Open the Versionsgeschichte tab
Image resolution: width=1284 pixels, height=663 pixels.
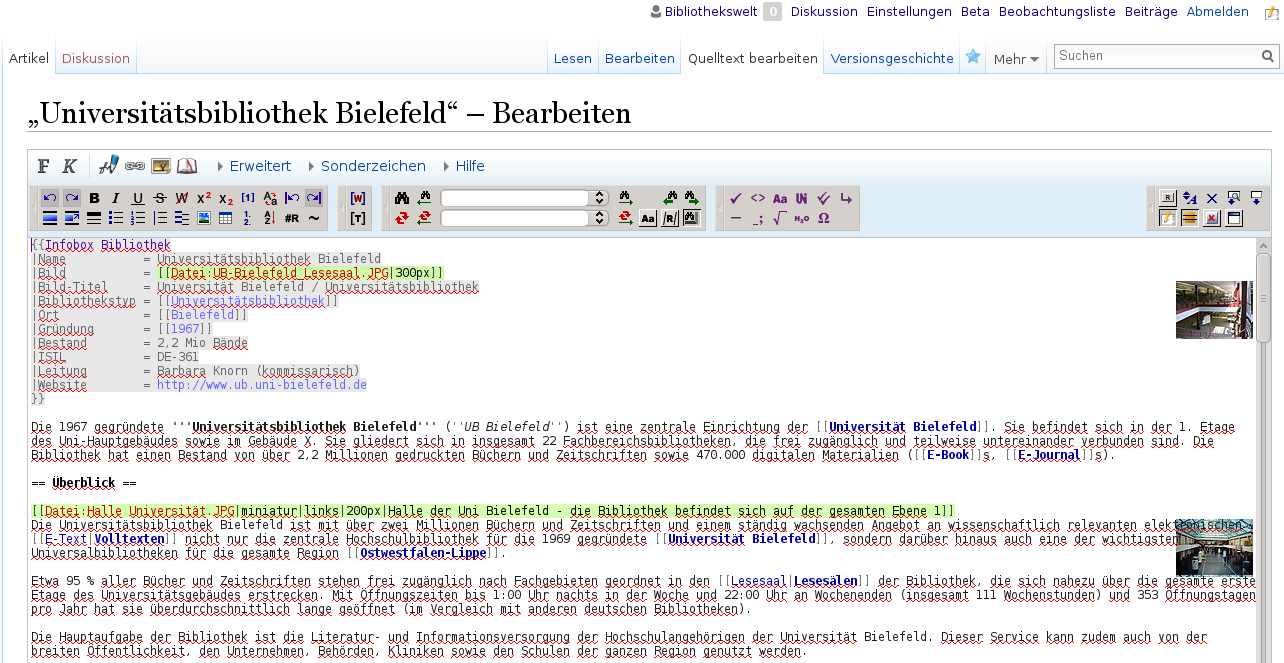[892, 58]
